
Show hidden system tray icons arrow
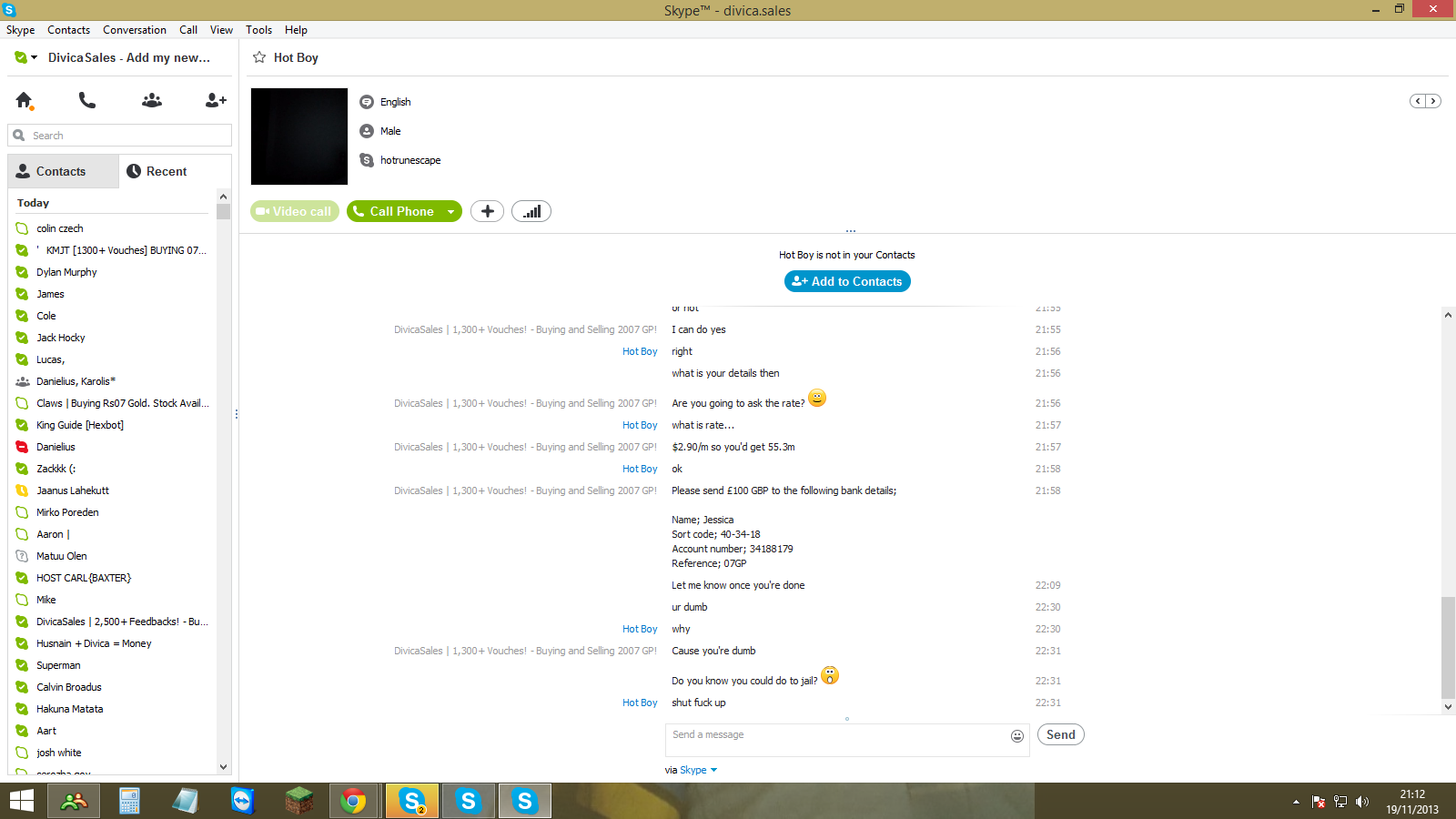tap(1296, 802)
